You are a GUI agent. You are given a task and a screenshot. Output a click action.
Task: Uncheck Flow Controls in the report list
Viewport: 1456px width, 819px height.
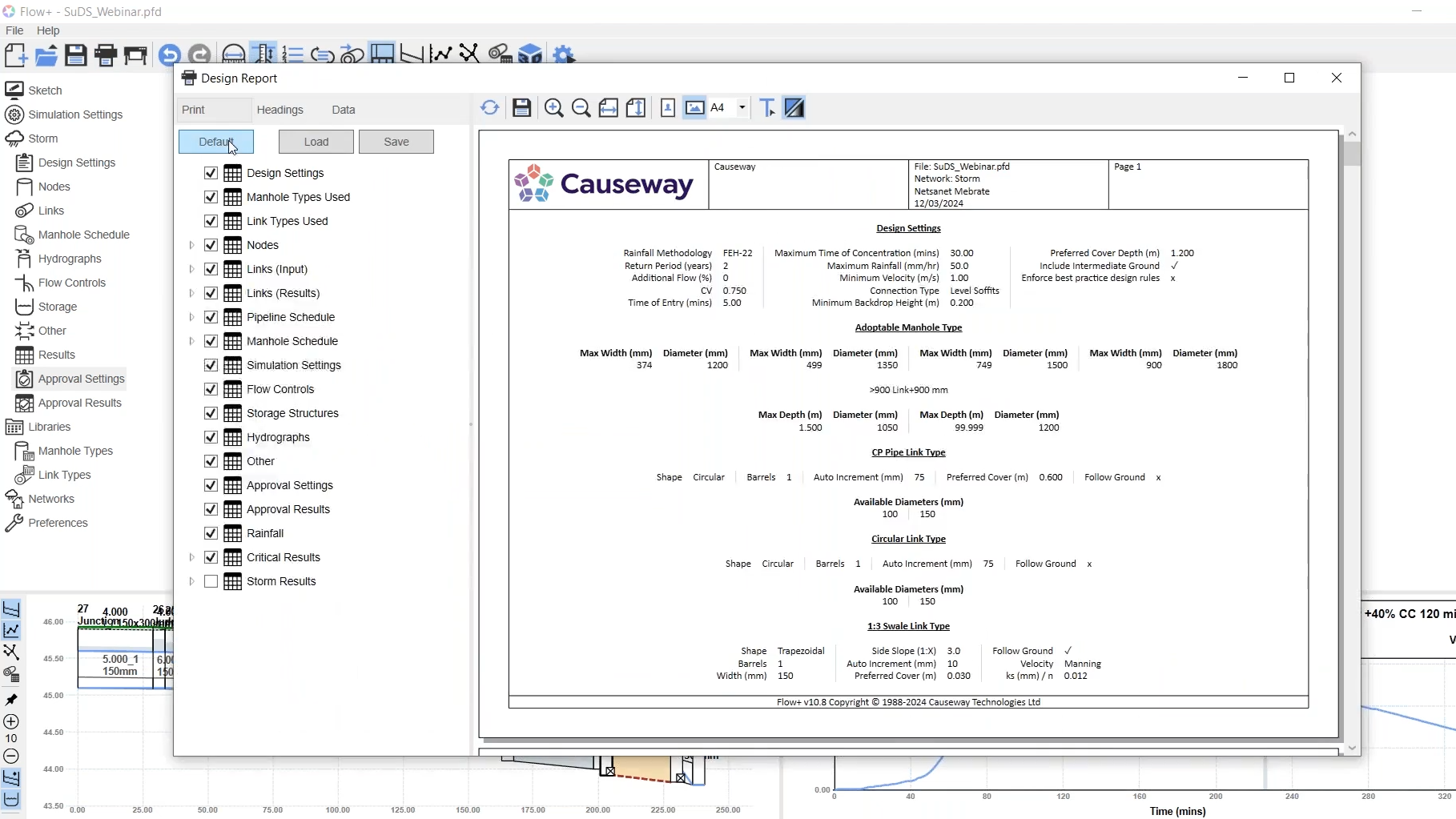211,389
